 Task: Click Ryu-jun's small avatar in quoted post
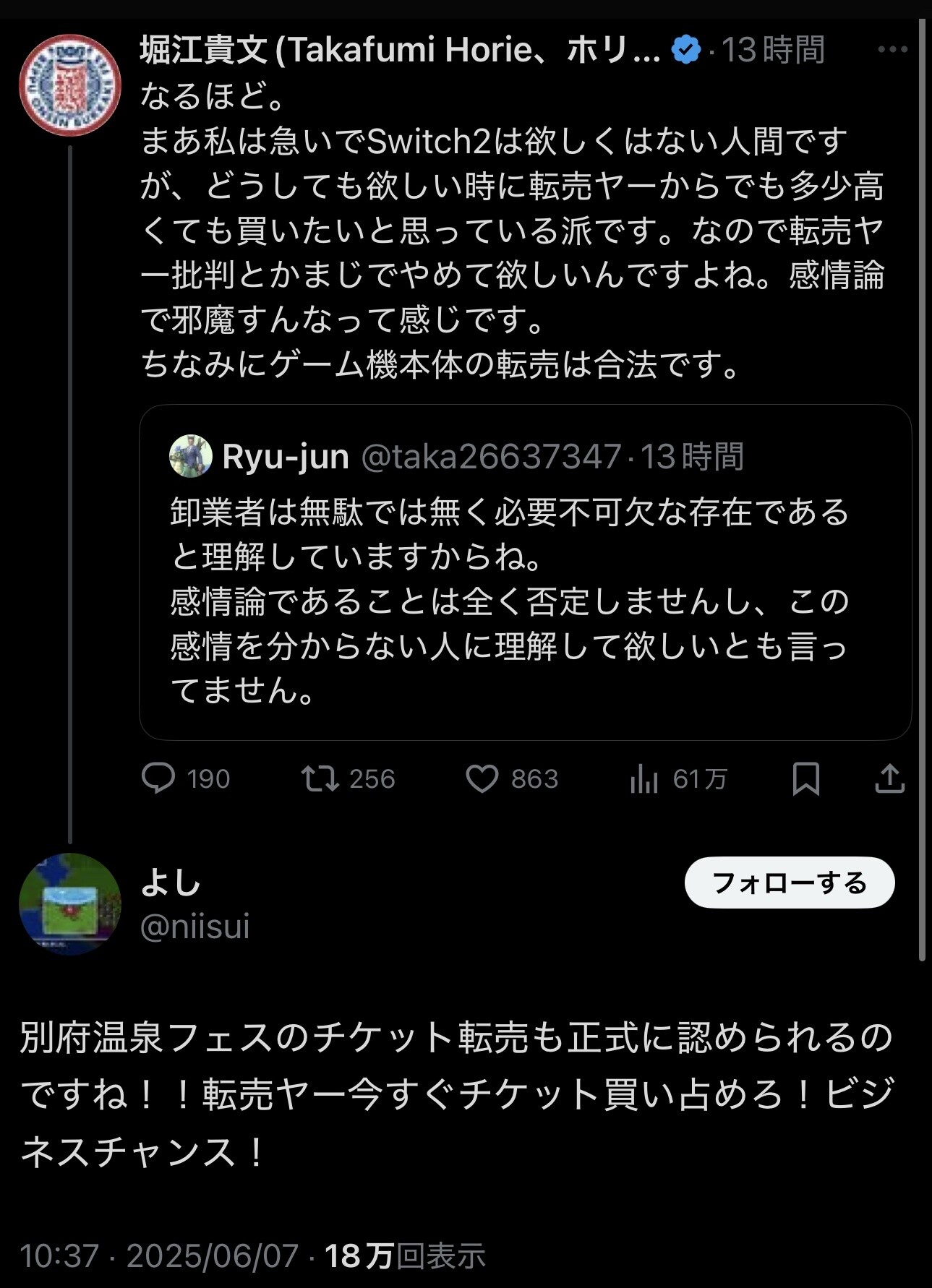190,456
